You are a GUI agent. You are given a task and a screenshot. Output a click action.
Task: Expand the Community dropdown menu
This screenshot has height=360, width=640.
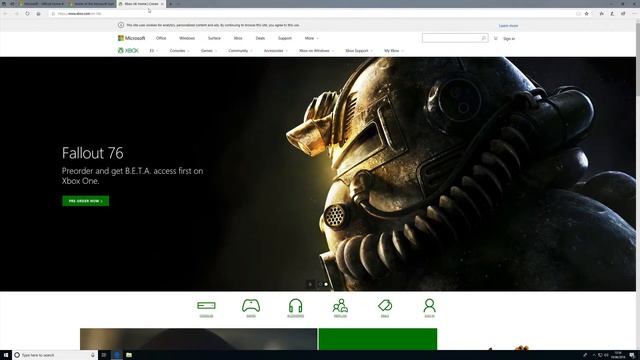pyautogui.click(x=240, y=51)
